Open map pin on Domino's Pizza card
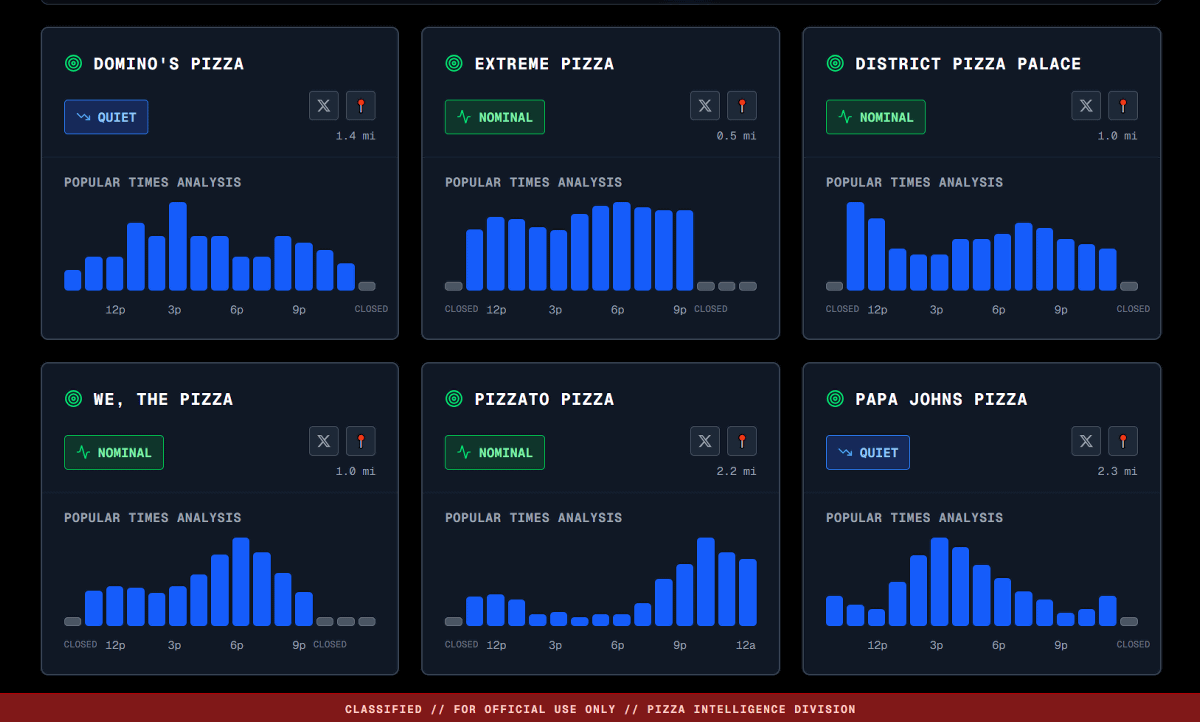This screenshot has height=722, width=1200. (x=361, y=105)
